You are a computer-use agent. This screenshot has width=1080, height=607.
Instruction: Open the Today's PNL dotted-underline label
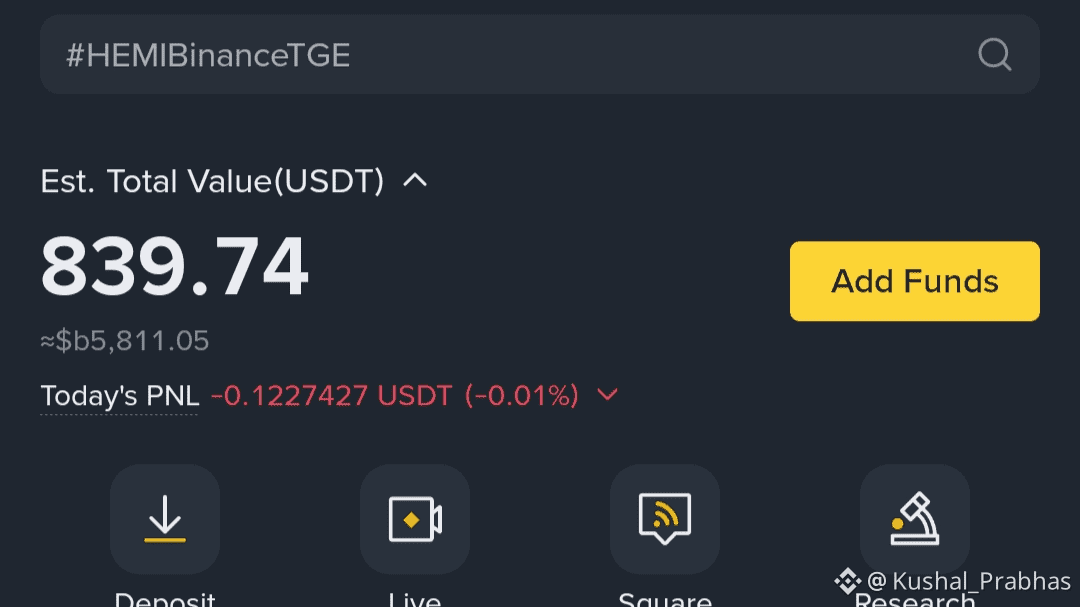(x=119, y=396)
